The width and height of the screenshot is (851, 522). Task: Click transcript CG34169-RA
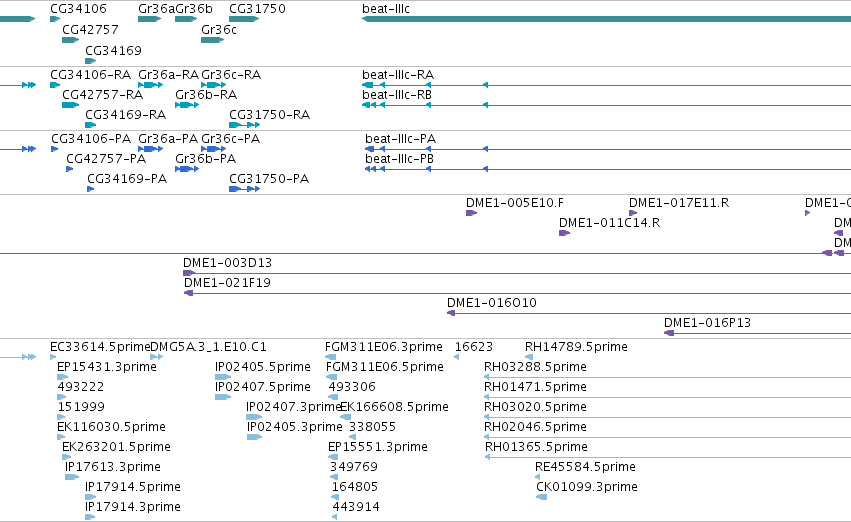[90, 125]
